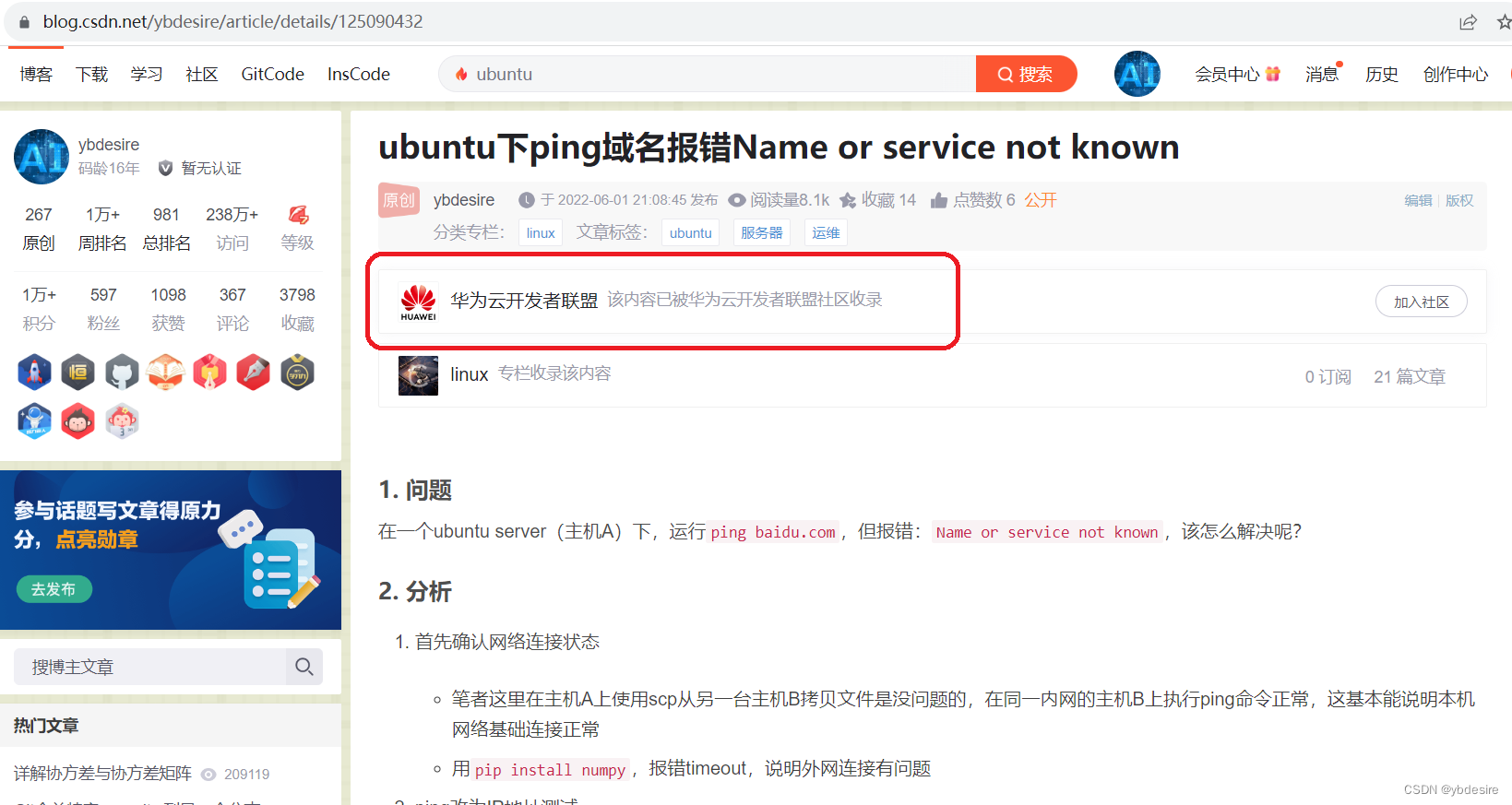Open the dark 恒 persistence badge
1512x805 pixels.
(x=78, y=373)
